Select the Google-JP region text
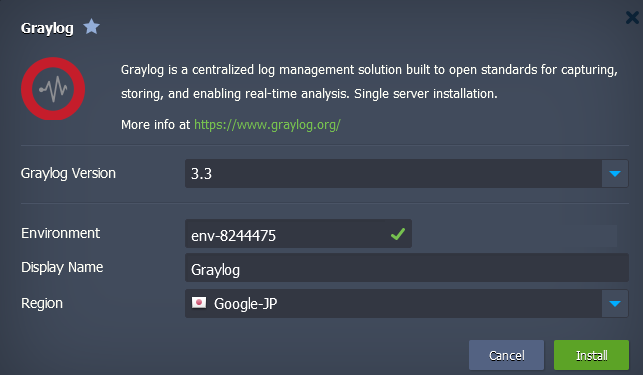 point(245,304)
